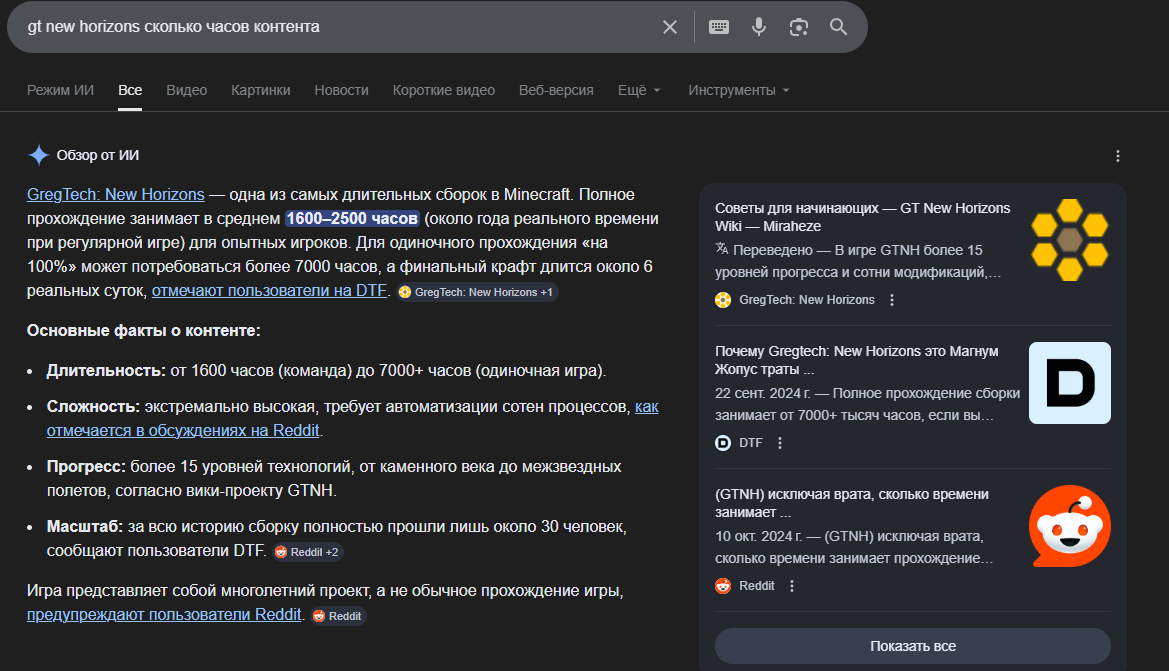Viewport: 1169px width, 671px height.
Task: Open Google Lens image search icon
Action: click(798, 27)
